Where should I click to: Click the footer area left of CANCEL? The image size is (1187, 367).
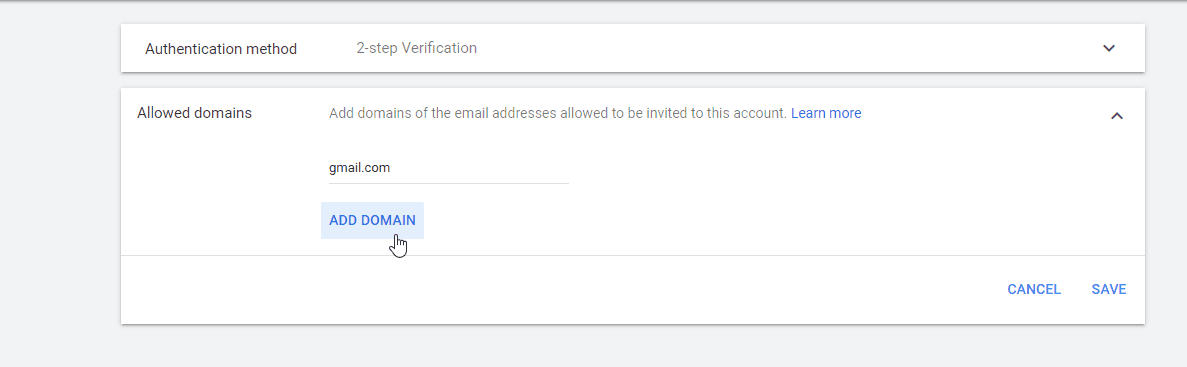tap(560, 290)
